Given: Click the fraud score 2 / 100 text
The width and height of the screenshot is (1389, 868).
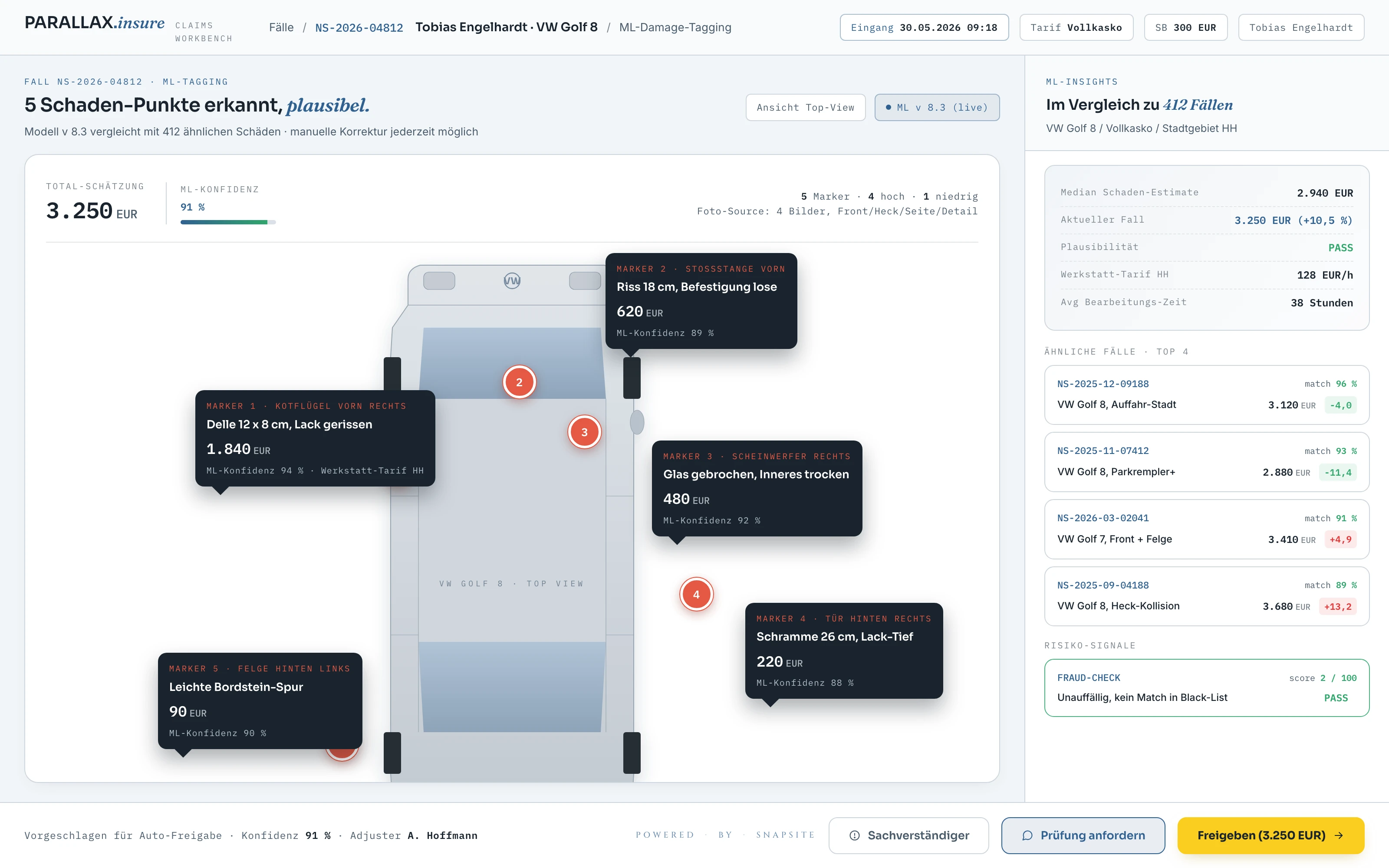Looking at the screenshot, I should click(x=1323, y=678).
